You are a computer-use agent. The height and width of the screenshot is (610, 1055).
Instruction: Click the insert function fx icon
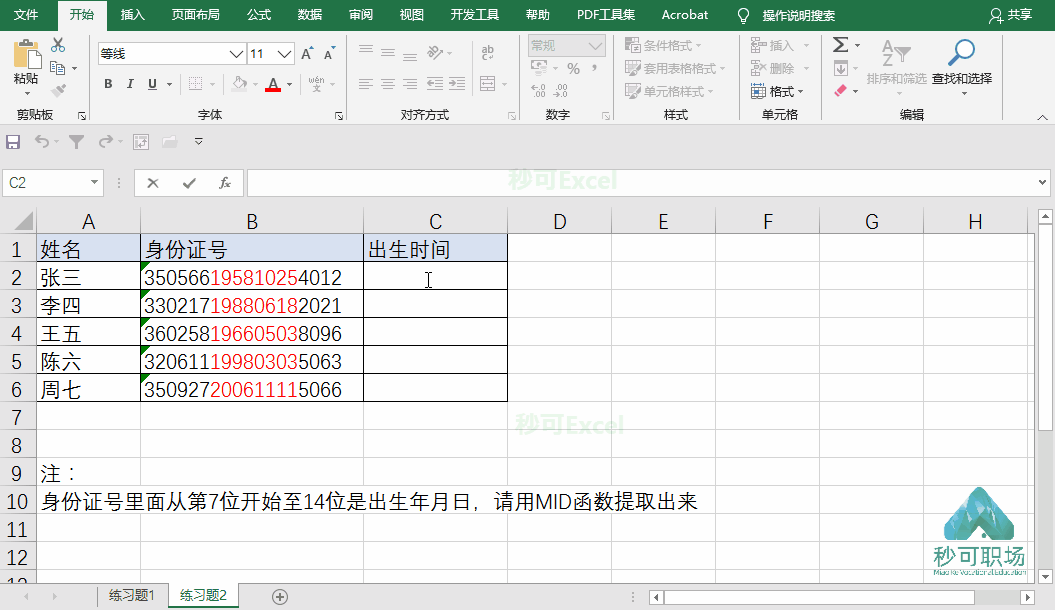pyautogui.click(x=225, y=183)
